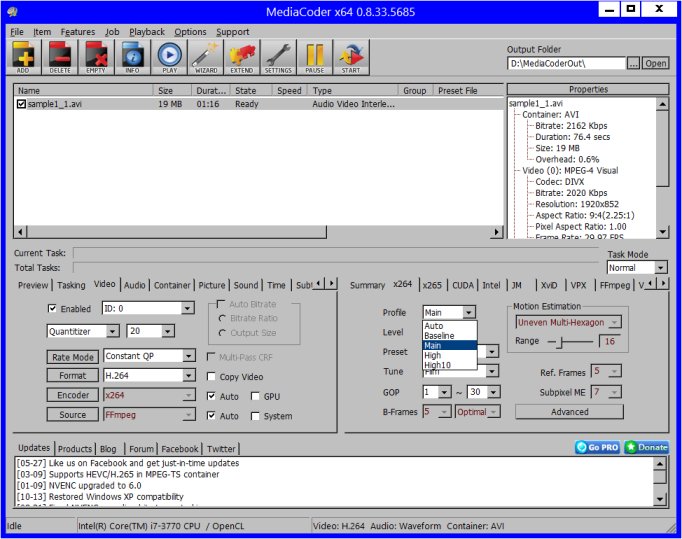Click the Preset File column header

[468, 90]
